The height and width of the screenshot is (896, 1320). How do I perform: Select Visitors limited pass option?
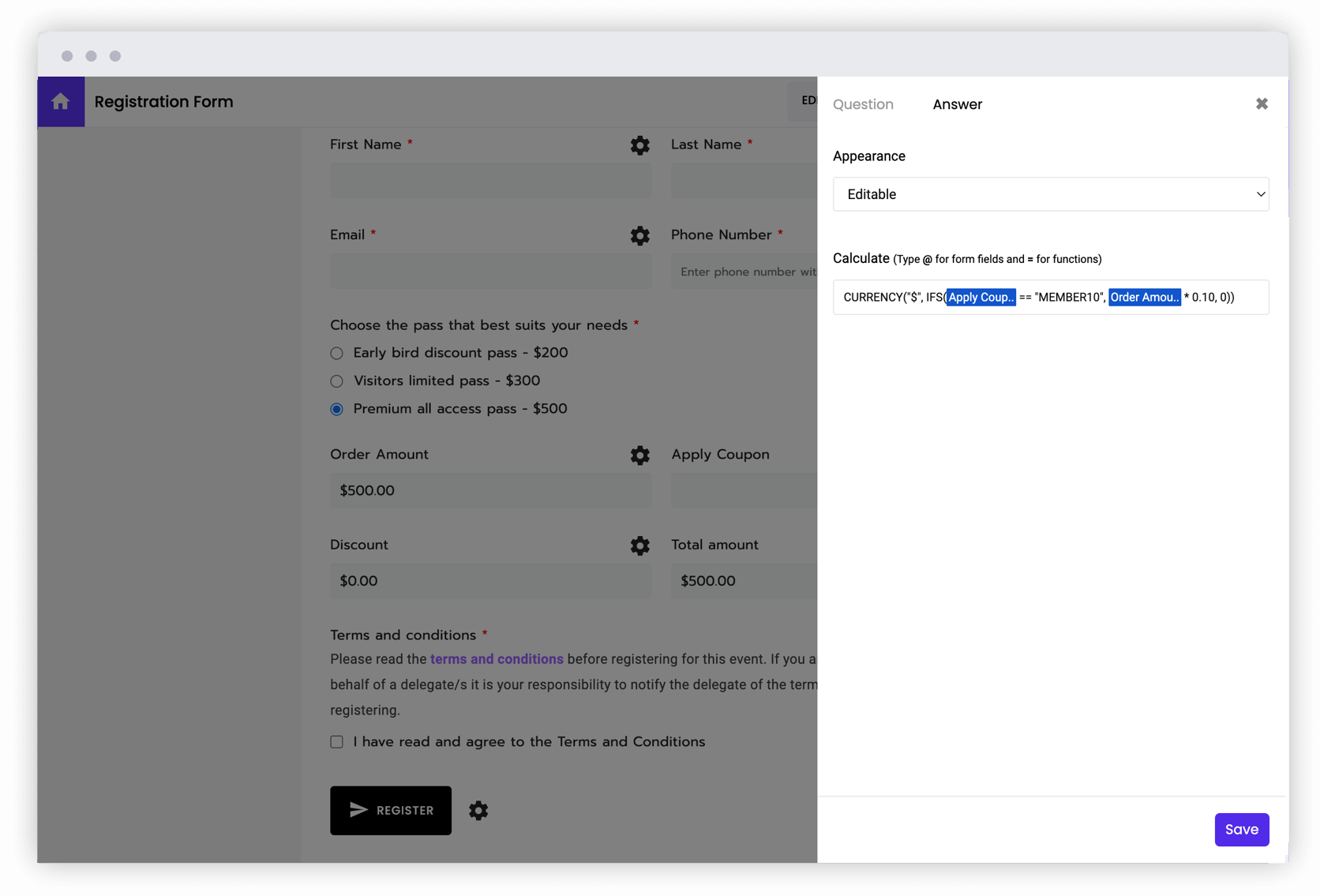point(337,381)
